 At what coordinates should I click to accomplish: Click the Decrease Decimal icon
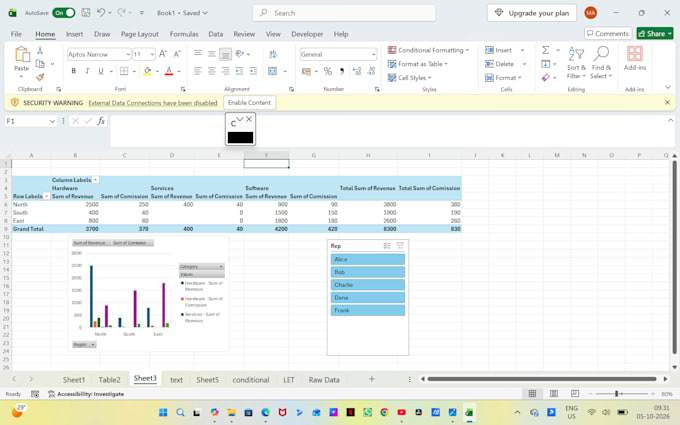pos(371,71)
